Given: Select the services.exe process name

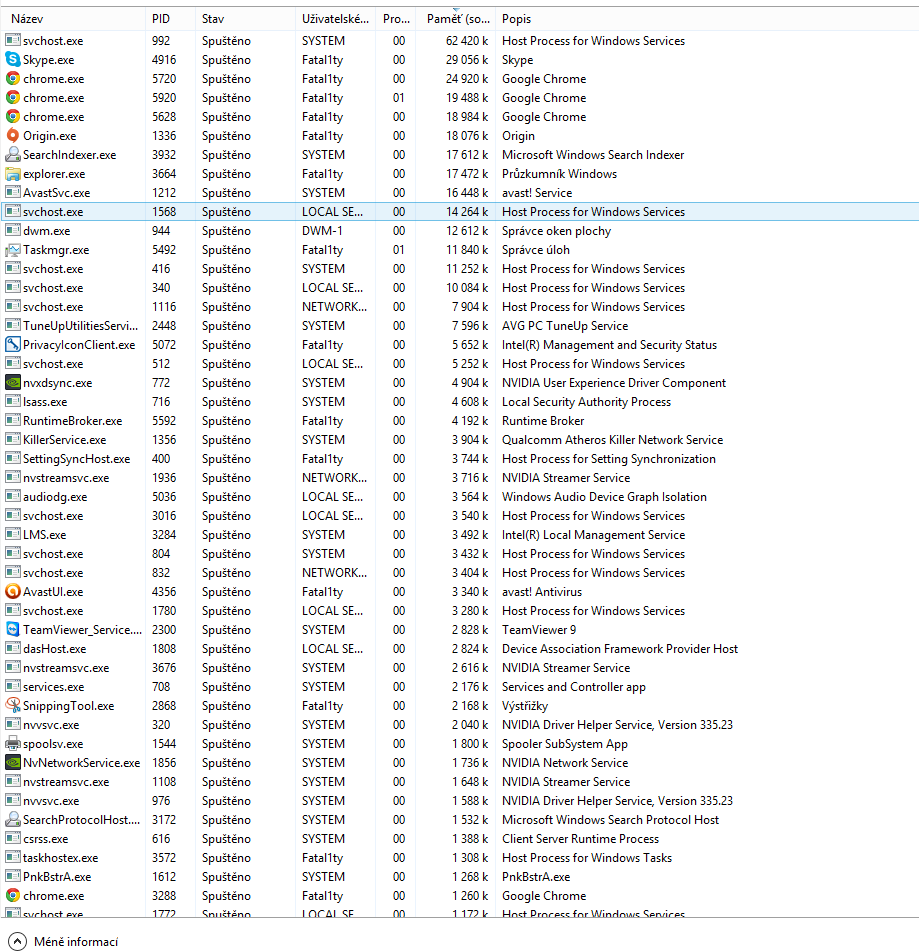Looking at the screenshot, I should click(53, 687).
